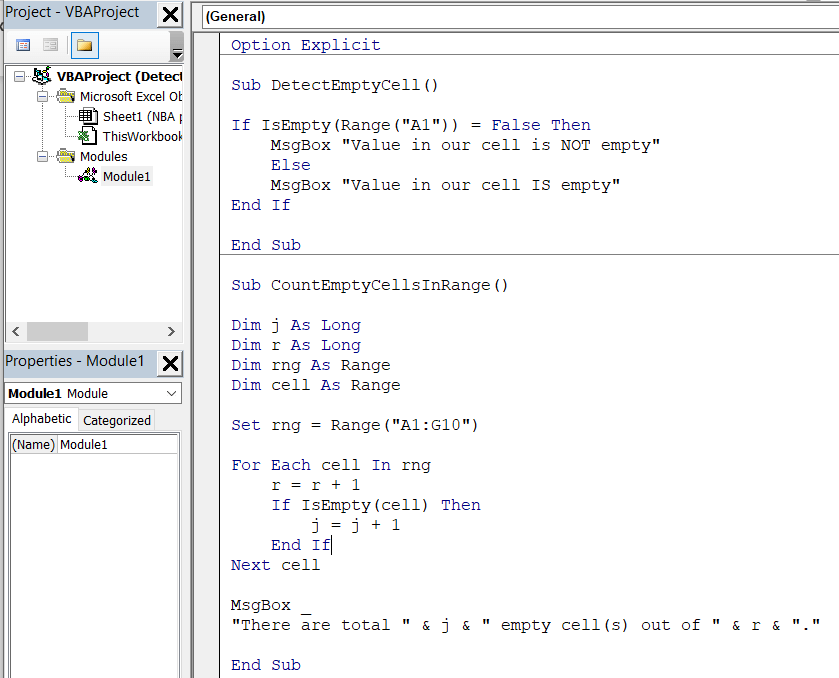
Task: Select Module1 in the project tree
Action: point(128,175)
